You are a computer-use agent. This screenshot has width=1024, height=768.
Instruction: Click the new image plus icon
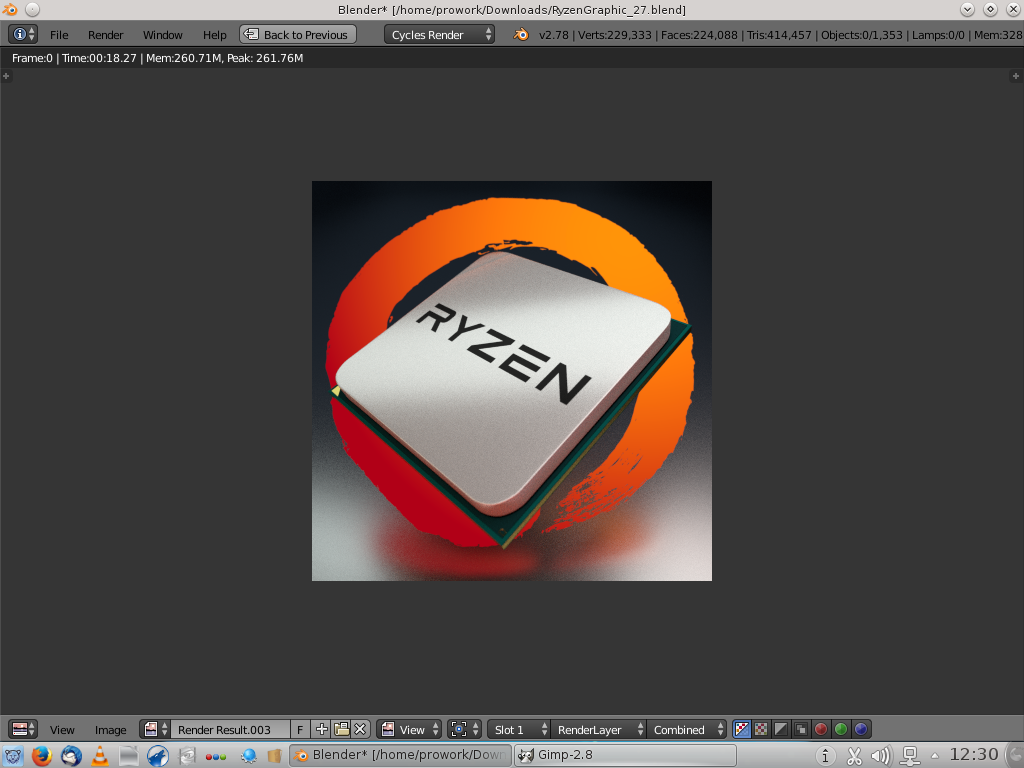click(x=321, y=729)
